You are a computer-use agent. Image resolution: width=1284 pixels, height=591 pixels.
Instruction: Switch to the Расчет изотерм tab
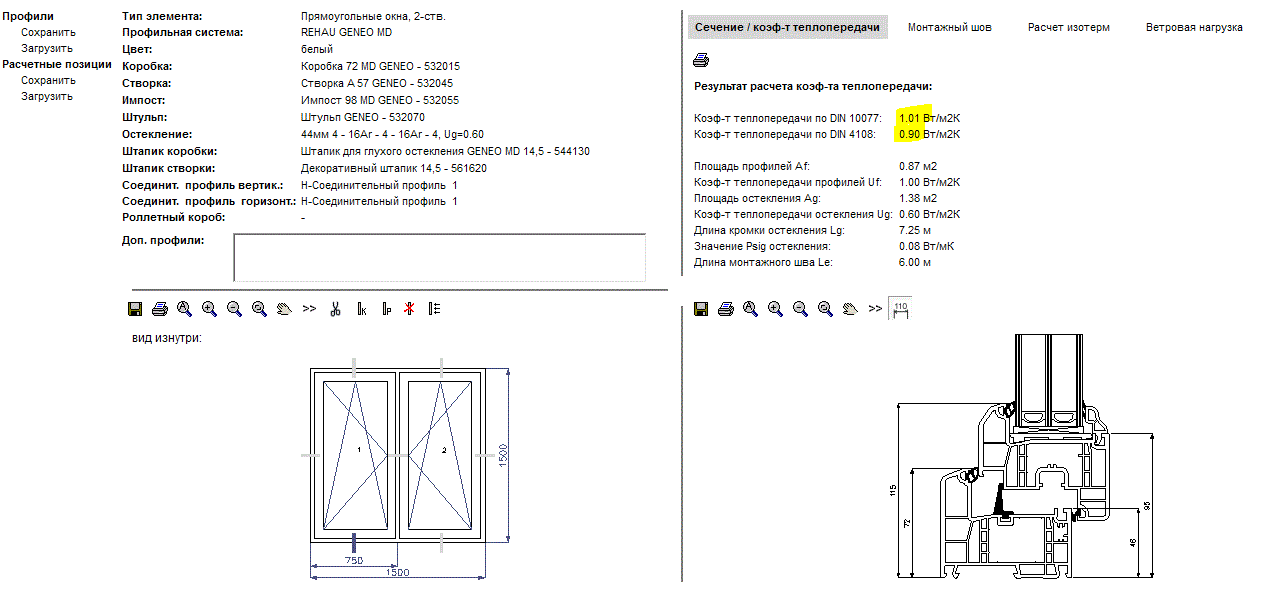[x=1069, y=27]
